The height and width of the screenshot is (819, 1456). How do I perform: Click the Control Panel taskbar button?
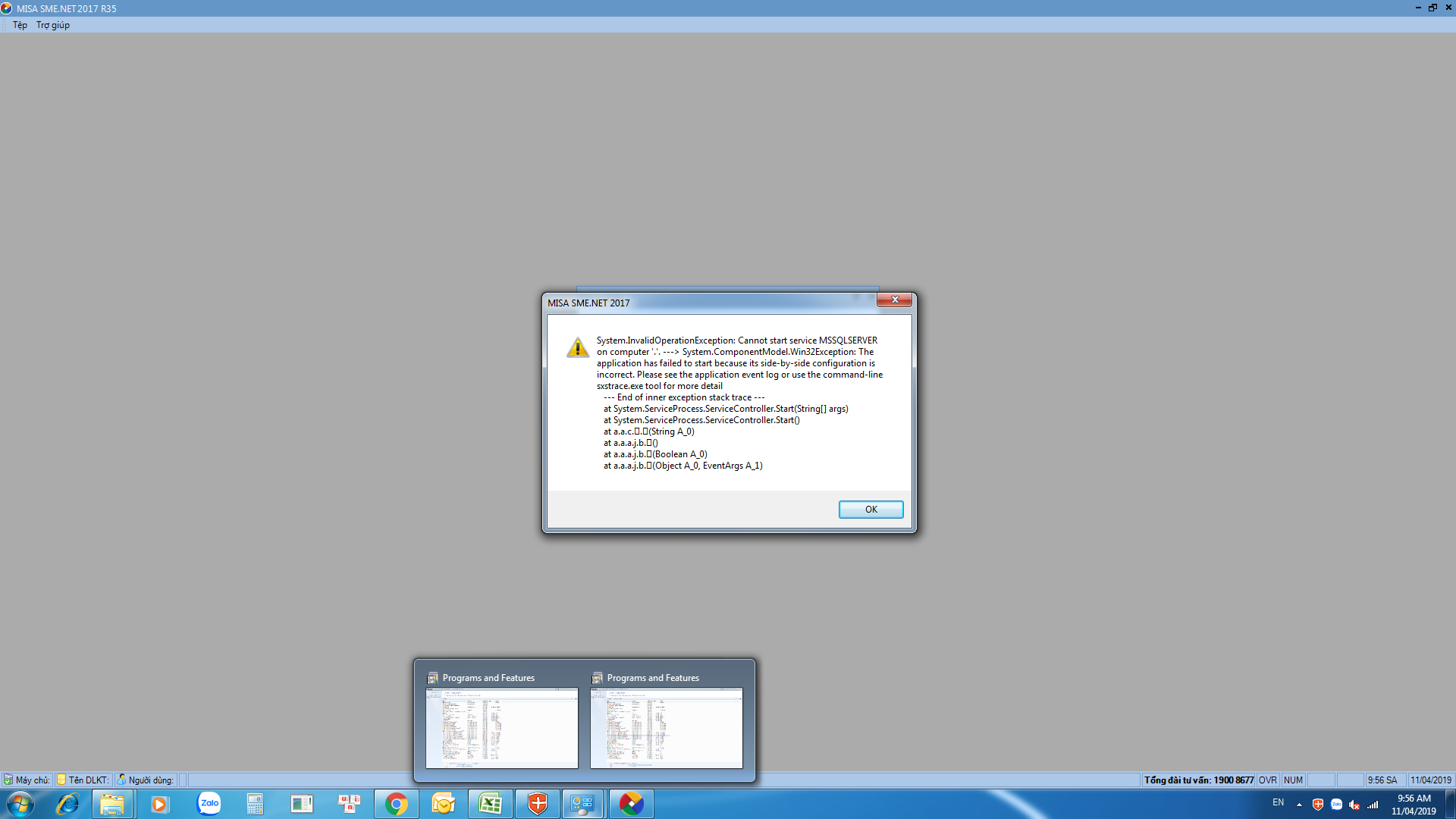click(x=582, y=804)
